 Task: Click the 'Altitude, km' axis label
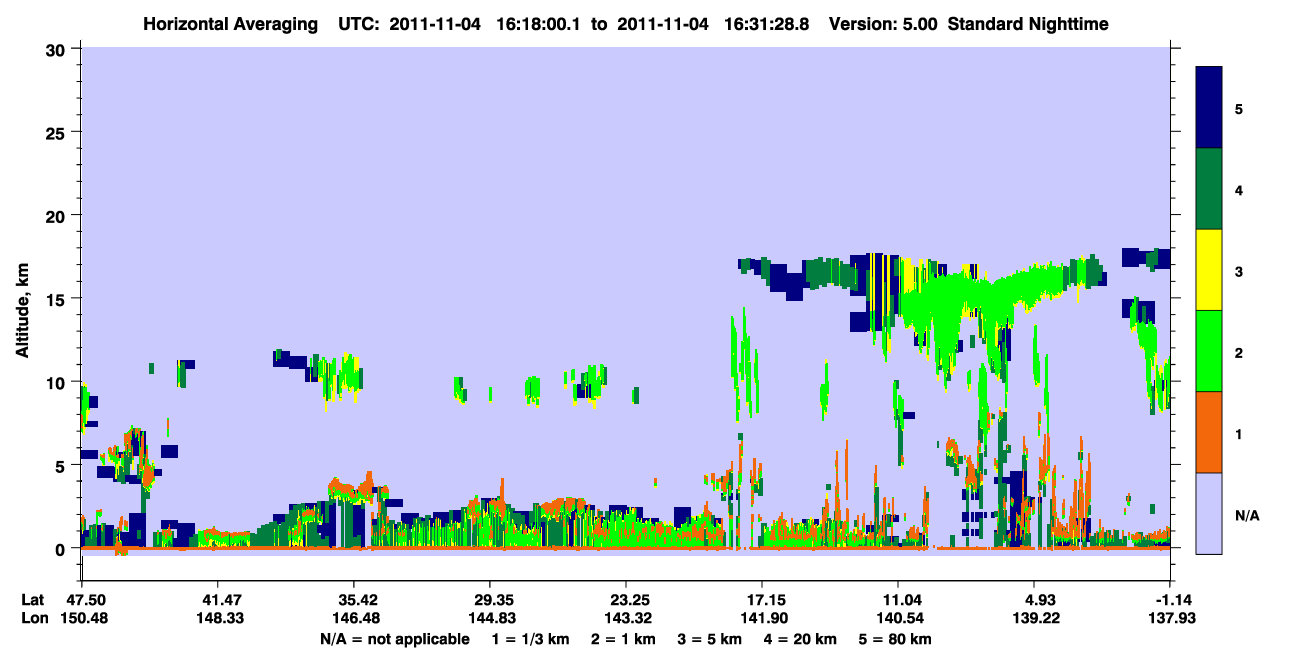point(22,310)
